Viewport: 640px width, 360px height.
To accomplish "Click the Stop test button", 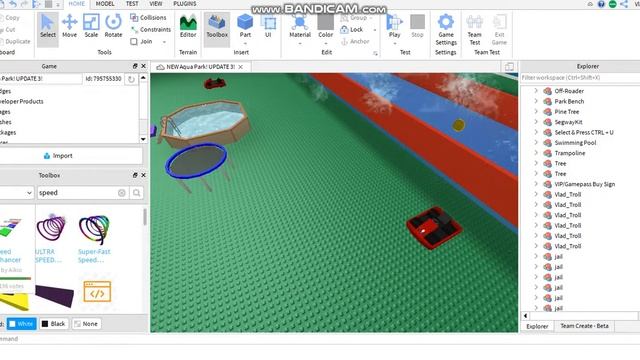I will [x=417, y=27].
